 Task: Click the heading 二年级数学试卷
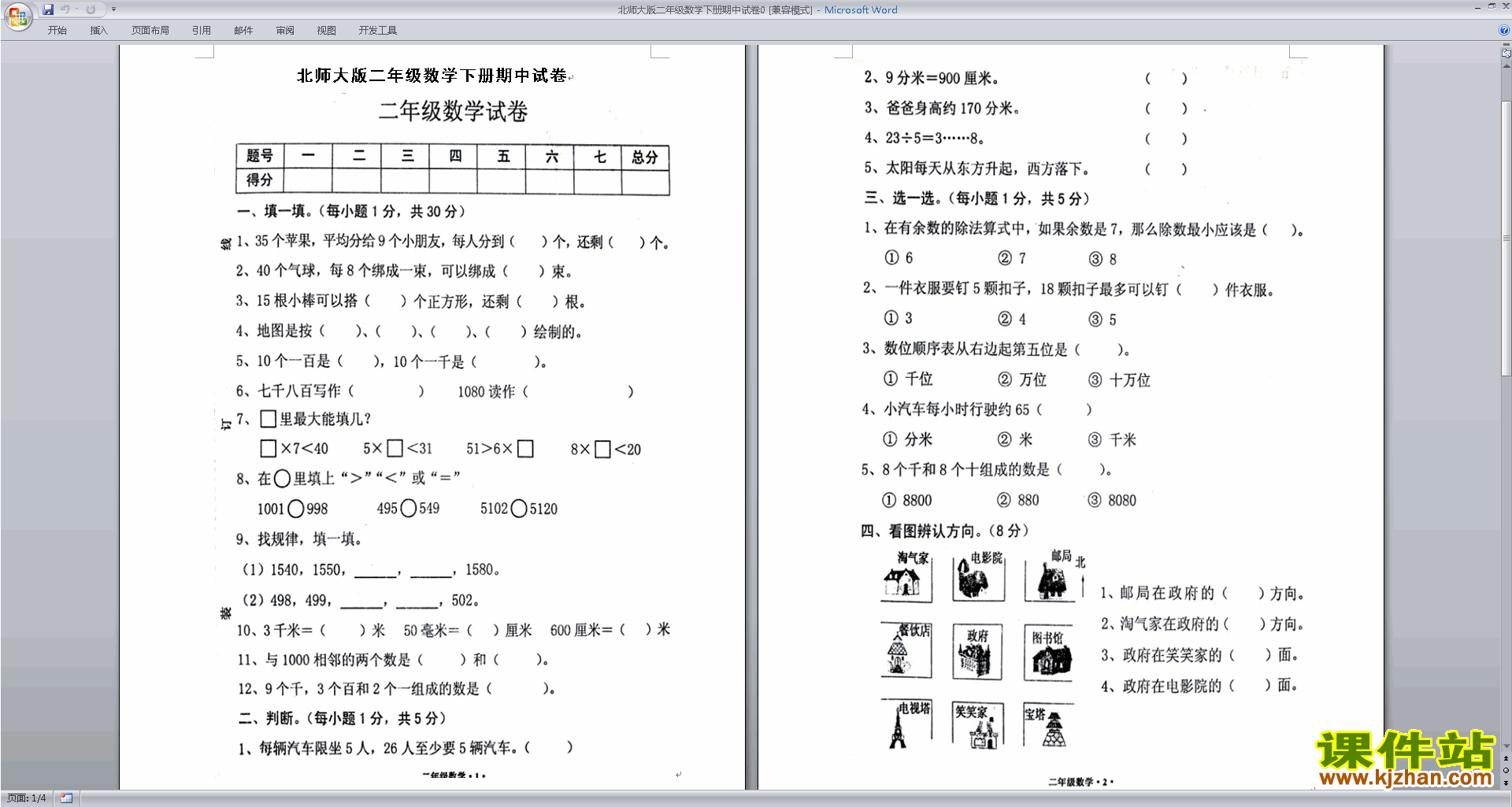click(x=453, y=111)
